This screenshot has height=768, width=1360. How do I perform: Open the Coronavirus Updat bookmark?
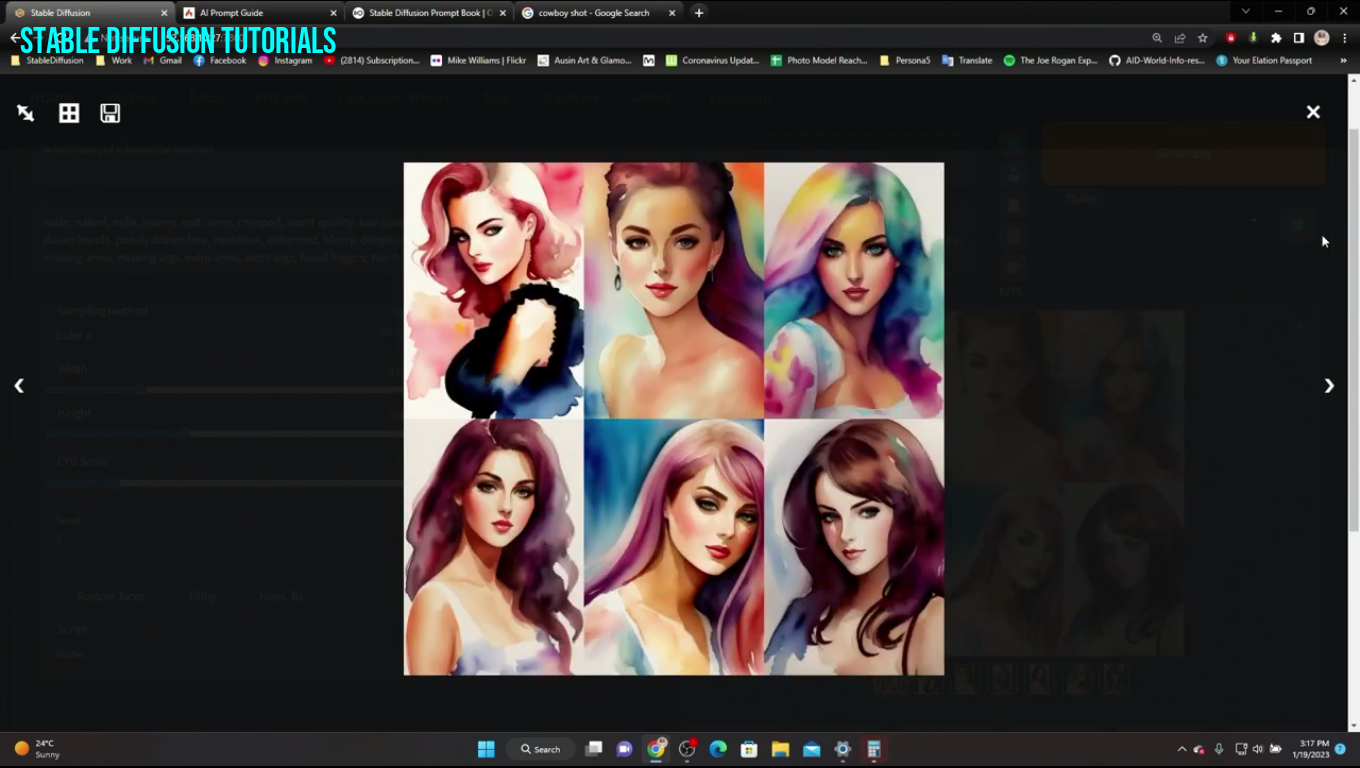click(712, 60)
